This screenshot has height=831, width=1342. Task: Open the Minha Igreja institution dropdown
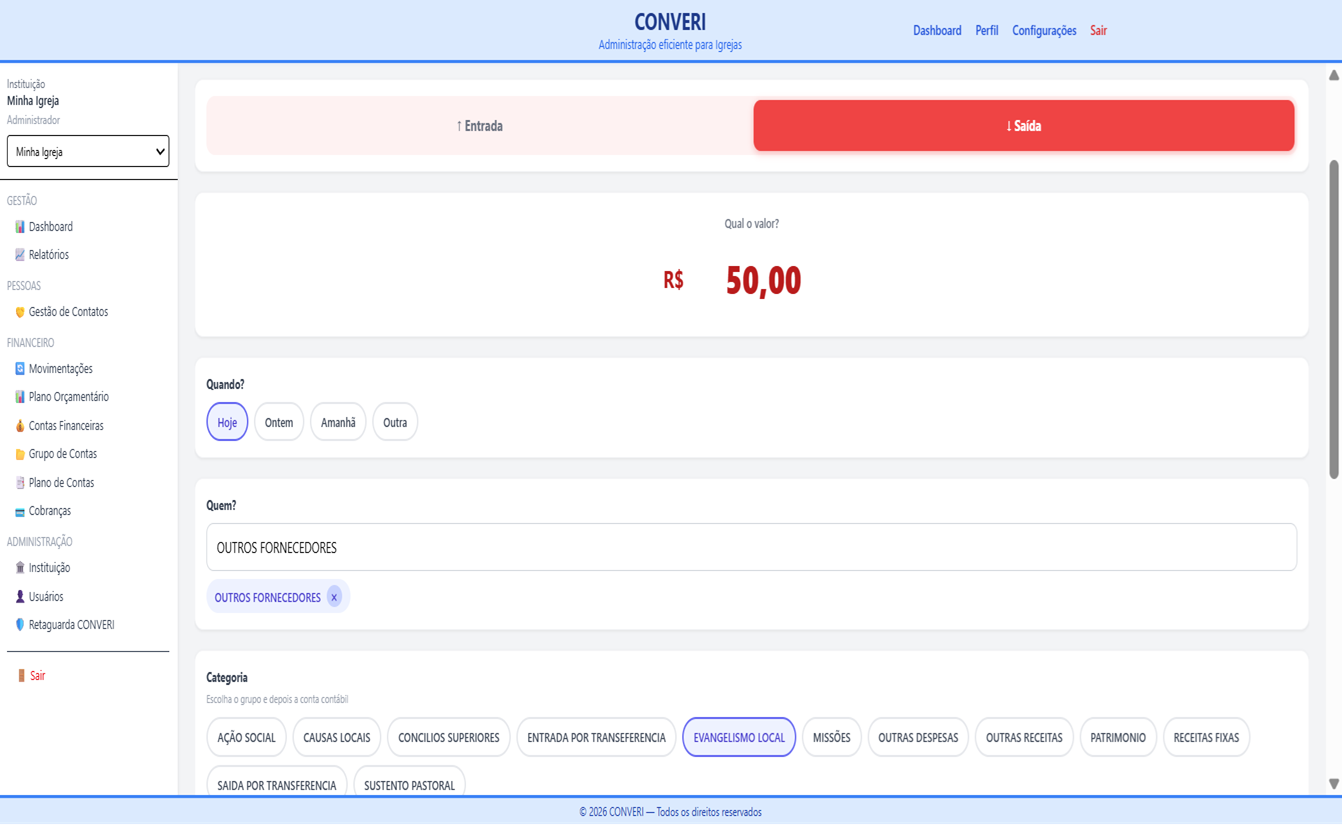[x=88, y=152]
